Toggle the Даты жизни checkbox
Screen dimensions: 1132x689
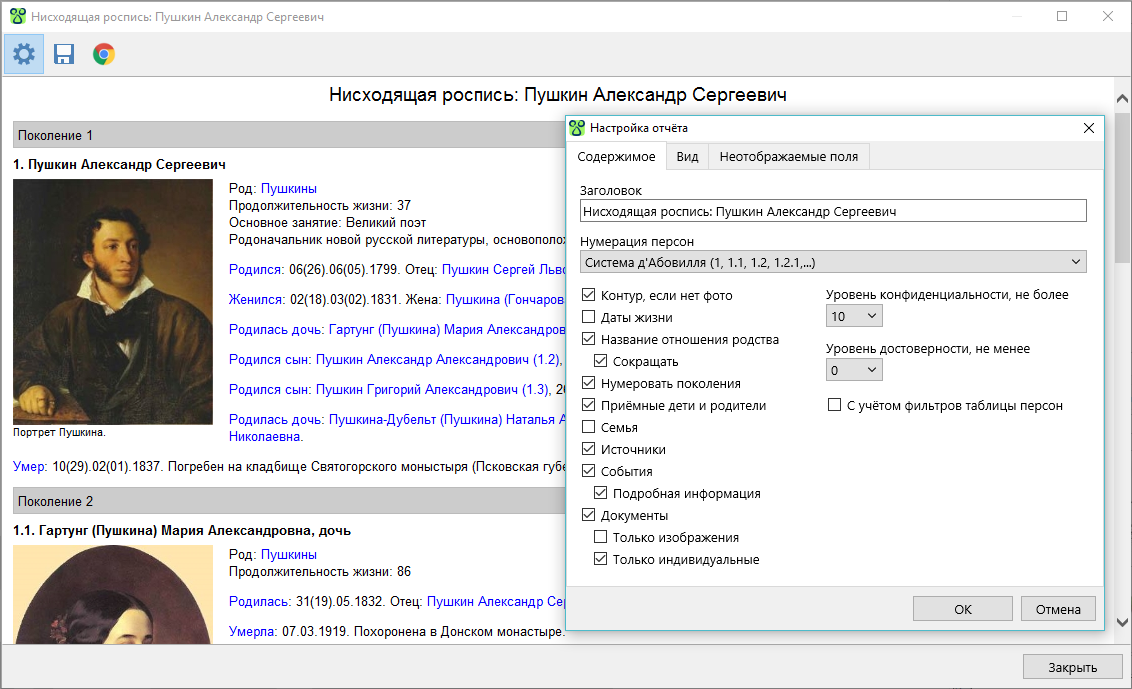point(588,318)
